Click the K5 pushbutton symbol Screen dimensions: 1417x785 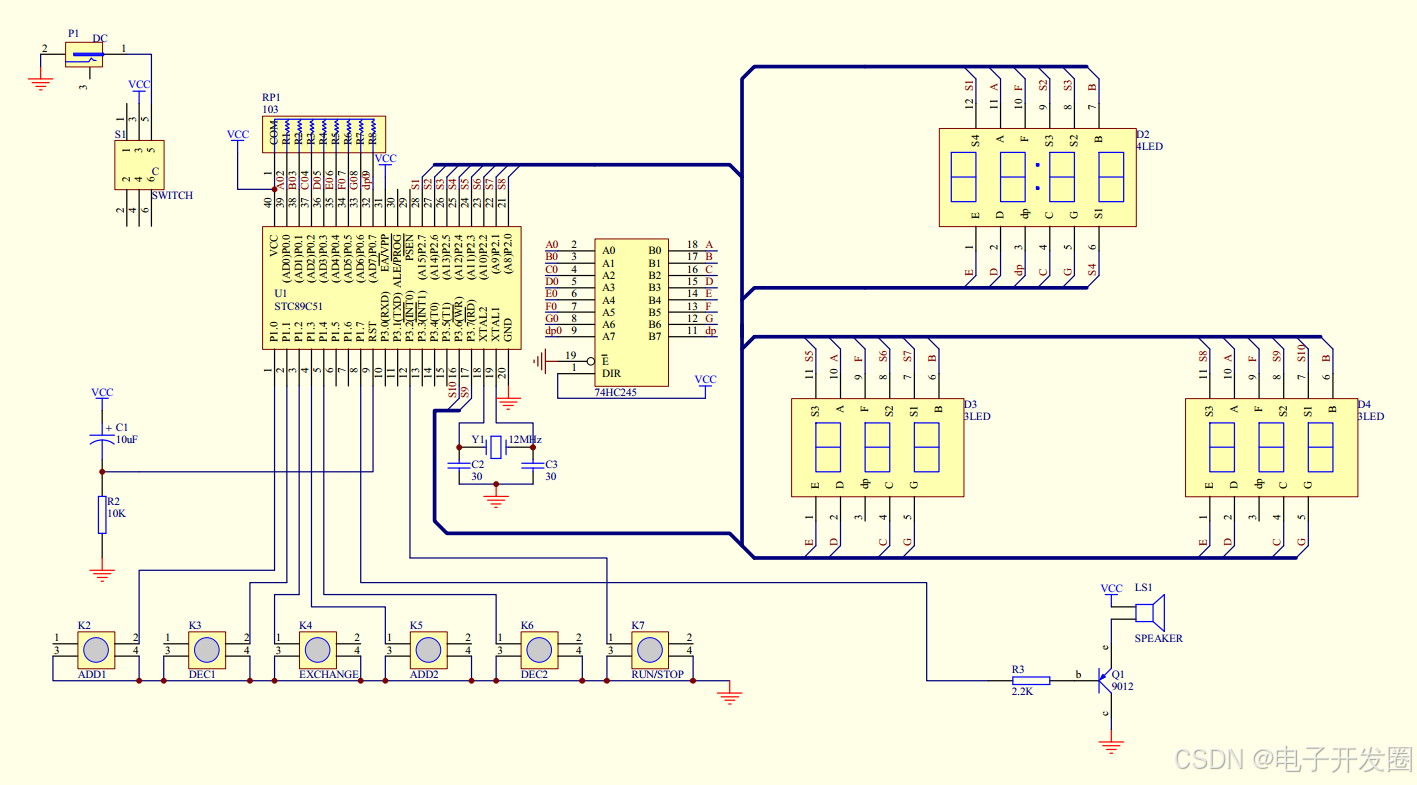pyautogui.click(x=428, y=650)
